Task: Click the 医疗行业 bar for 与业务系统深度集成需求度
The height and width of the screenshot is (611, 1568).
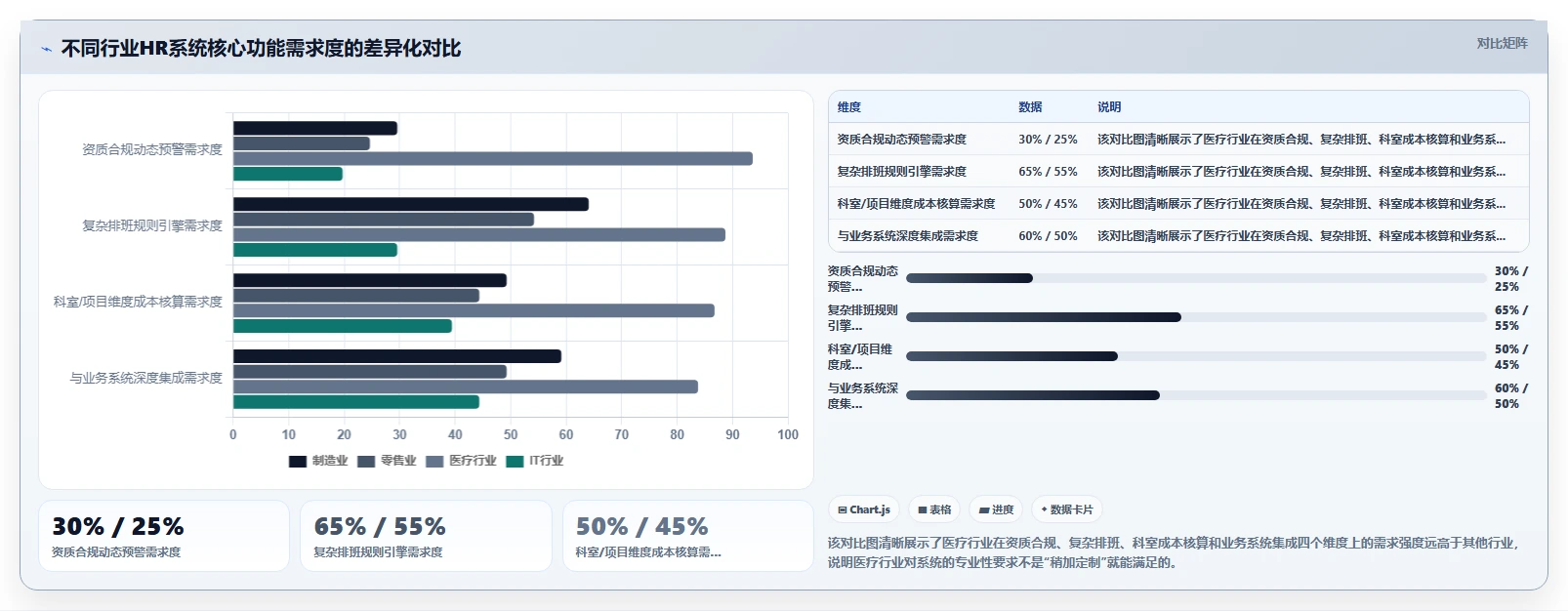Action: click(x=466, y=387)
